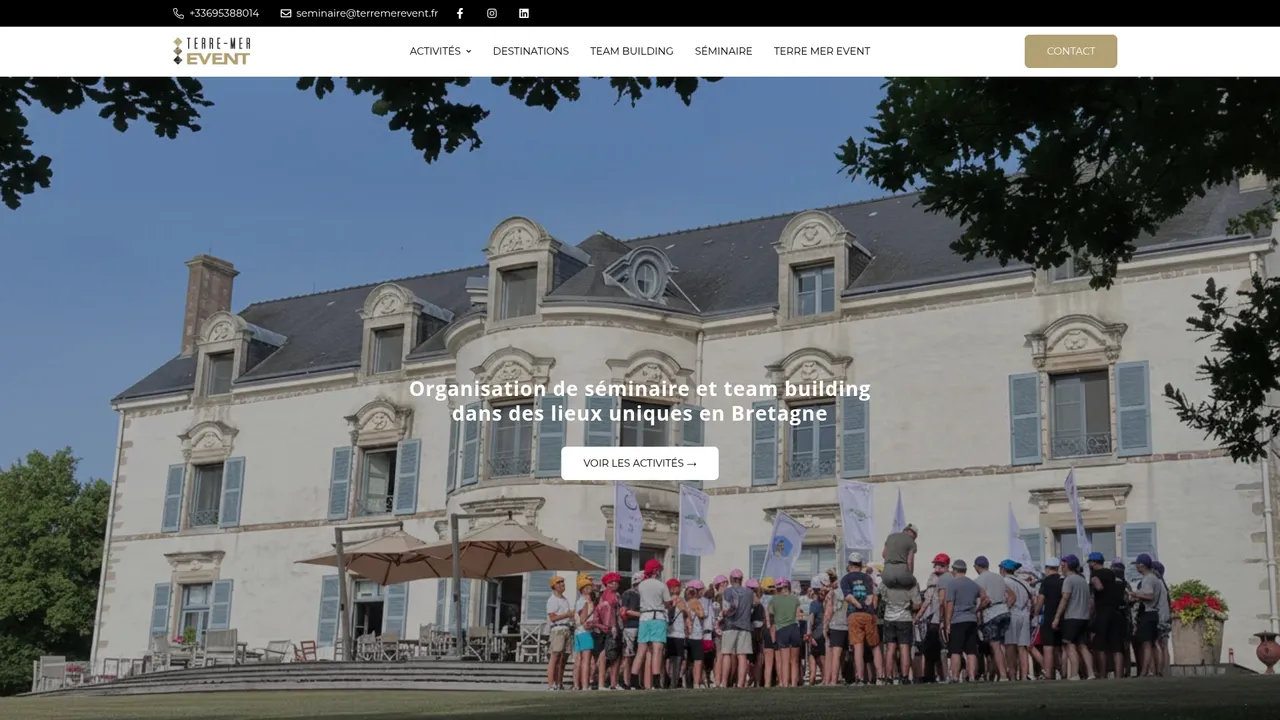Expand the Activités dropdown menu
Image resolution: width=1280 pixels, height=720 pixels.
click(x=440, y=51)
